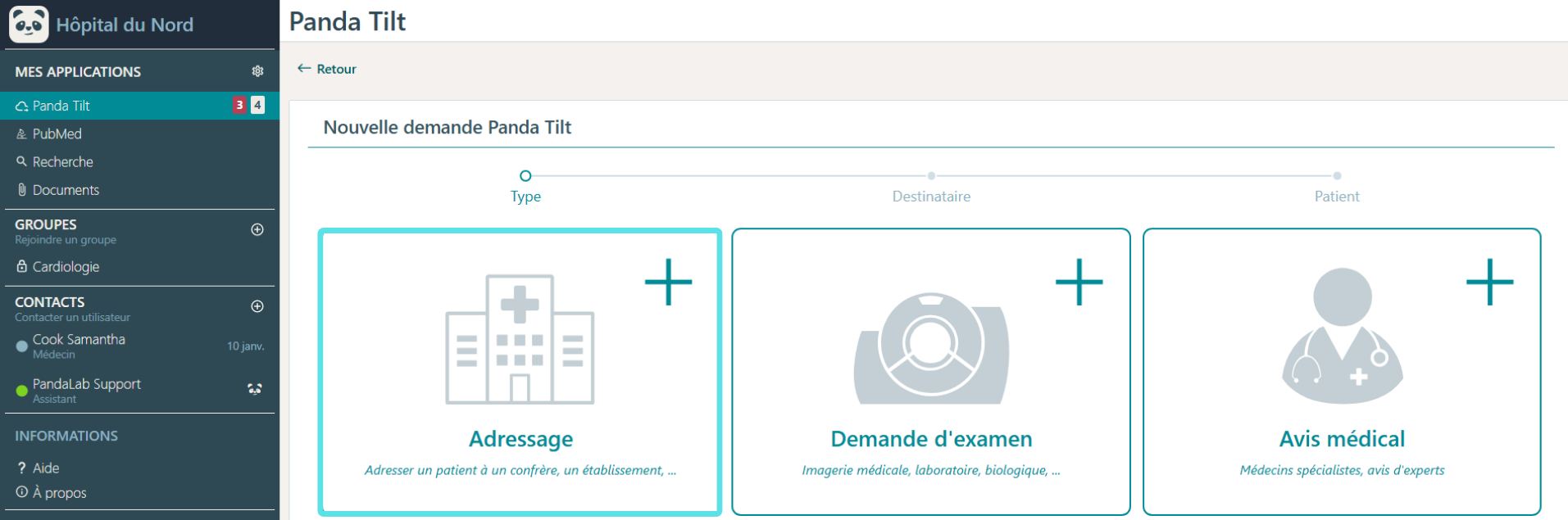The image size is (1568, 520).
Task: Click the Hôpital du Nord title
Action: point(125,25)
